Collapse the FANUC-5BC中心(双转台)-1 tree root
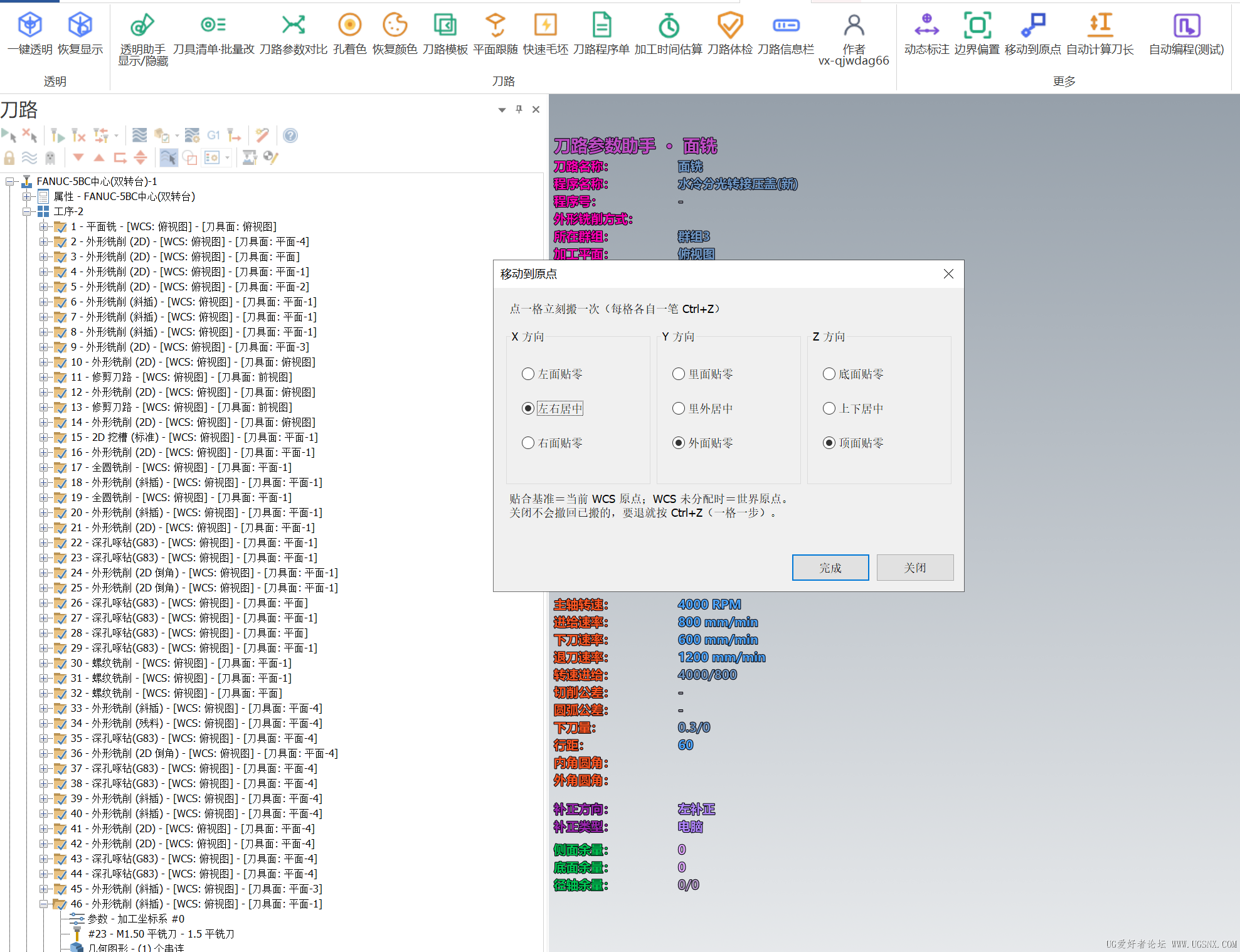The width and height of the screenshot is (1240, 952). pyautogui.click(x=10, y=181)
